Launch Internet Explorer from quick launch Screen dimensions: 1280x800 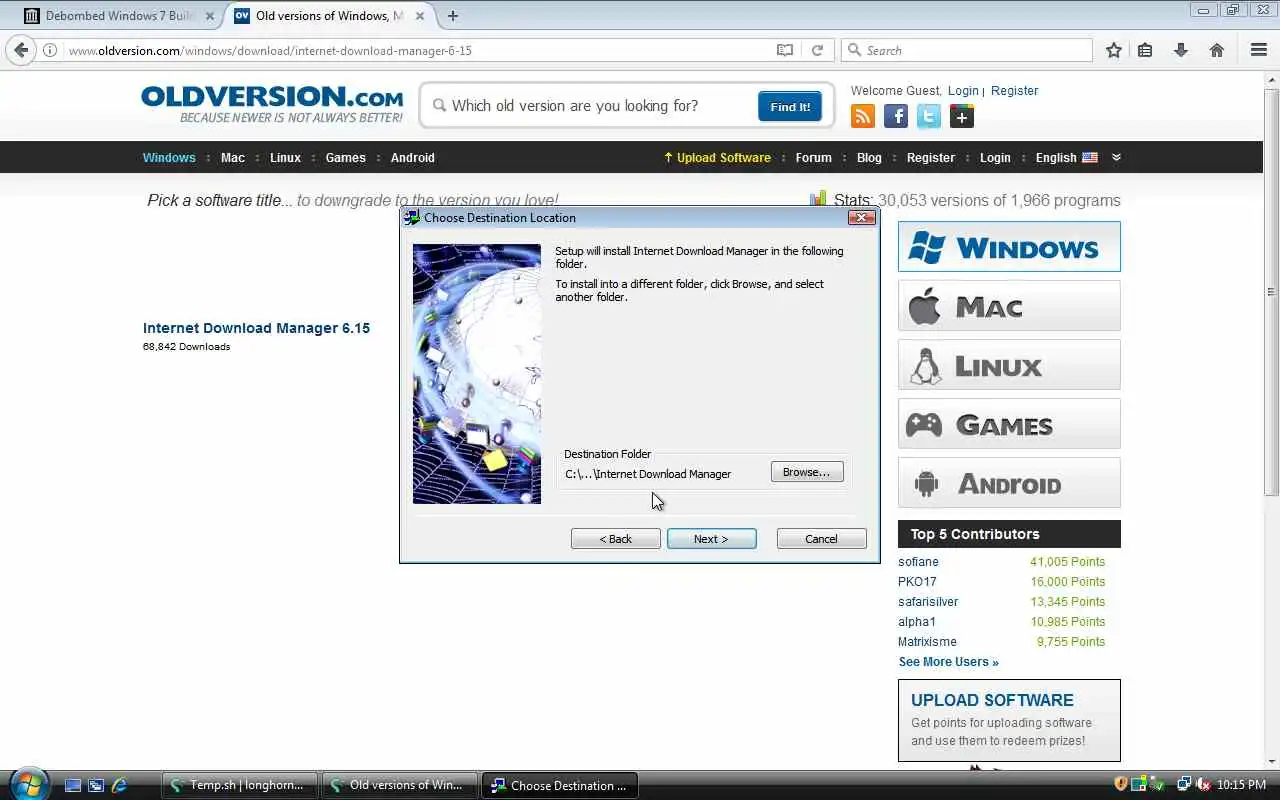[x=119, y=786]
